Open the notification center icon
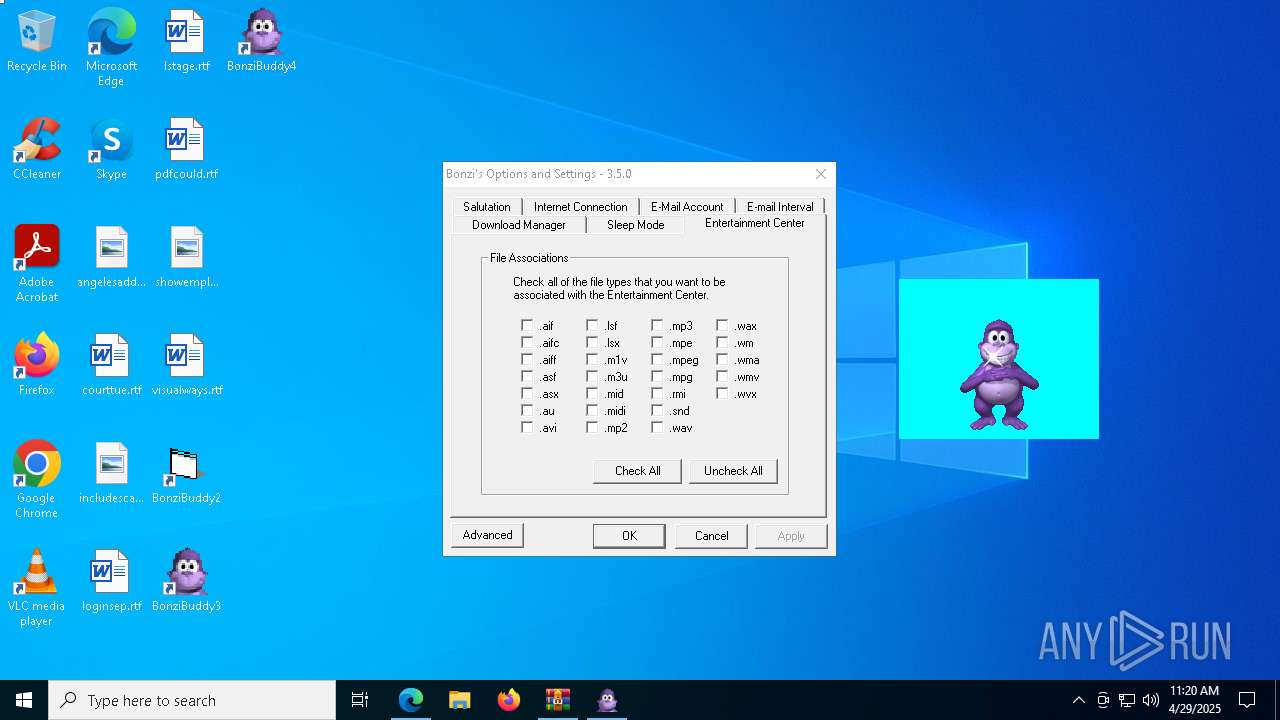The image size is (1280, 720). 1248,700
